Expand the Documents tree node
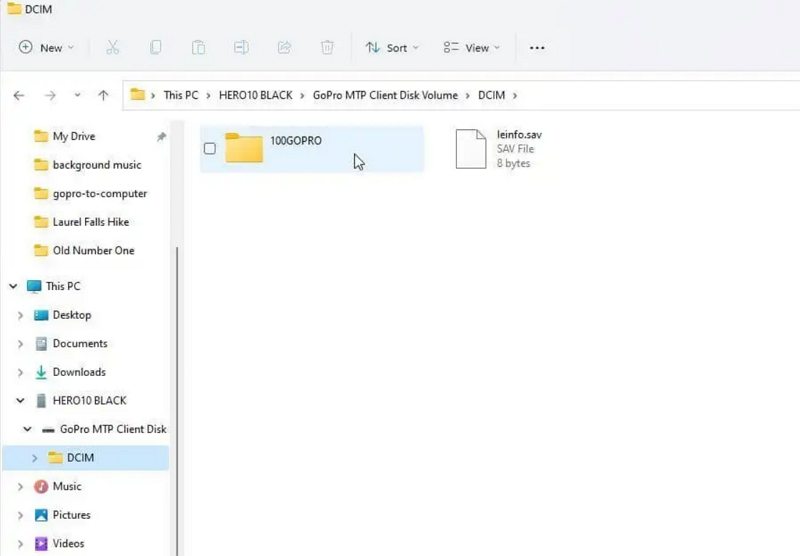Viewport: 800px width, 556px height. pos(20,344)
